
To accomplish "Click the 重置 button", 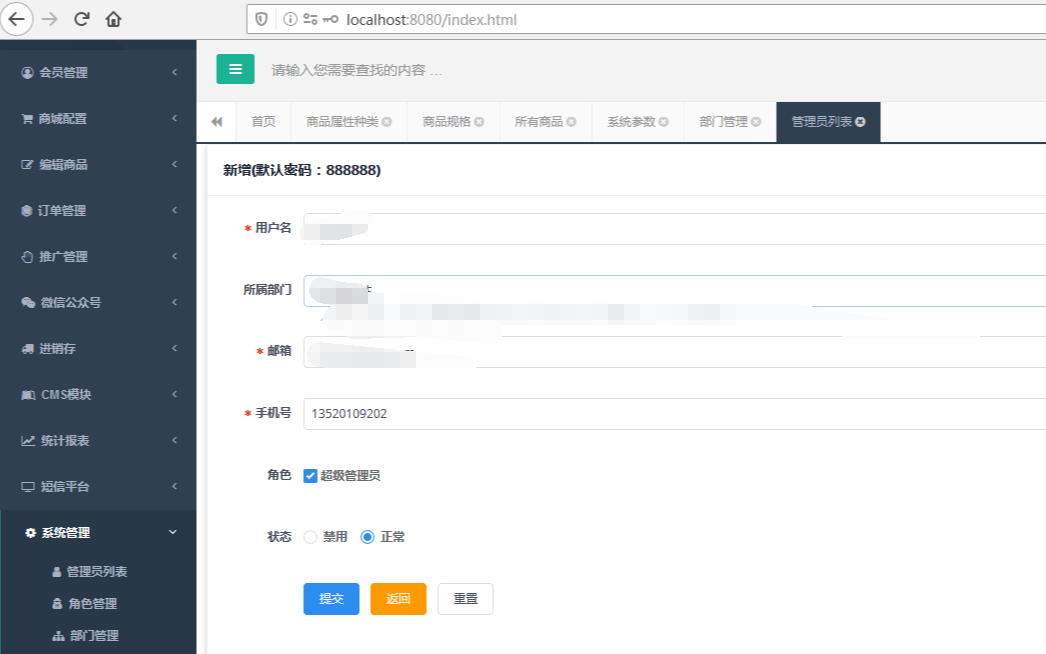I will click(x=466, y=599).
